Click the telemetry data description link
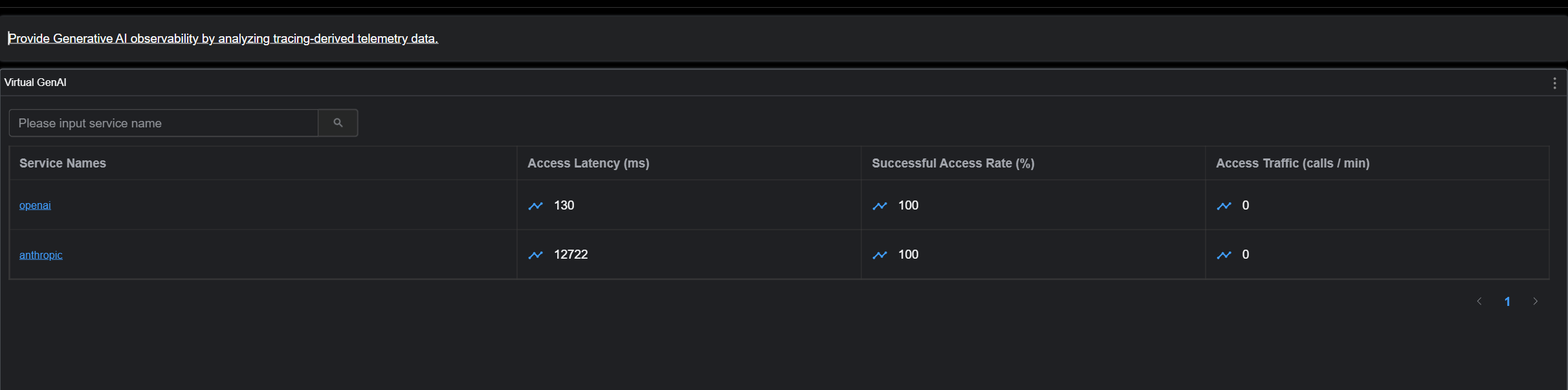Image resolution: width=1568 pixels, height=390 pixels. pyautogui.click(x=222, y=38)
